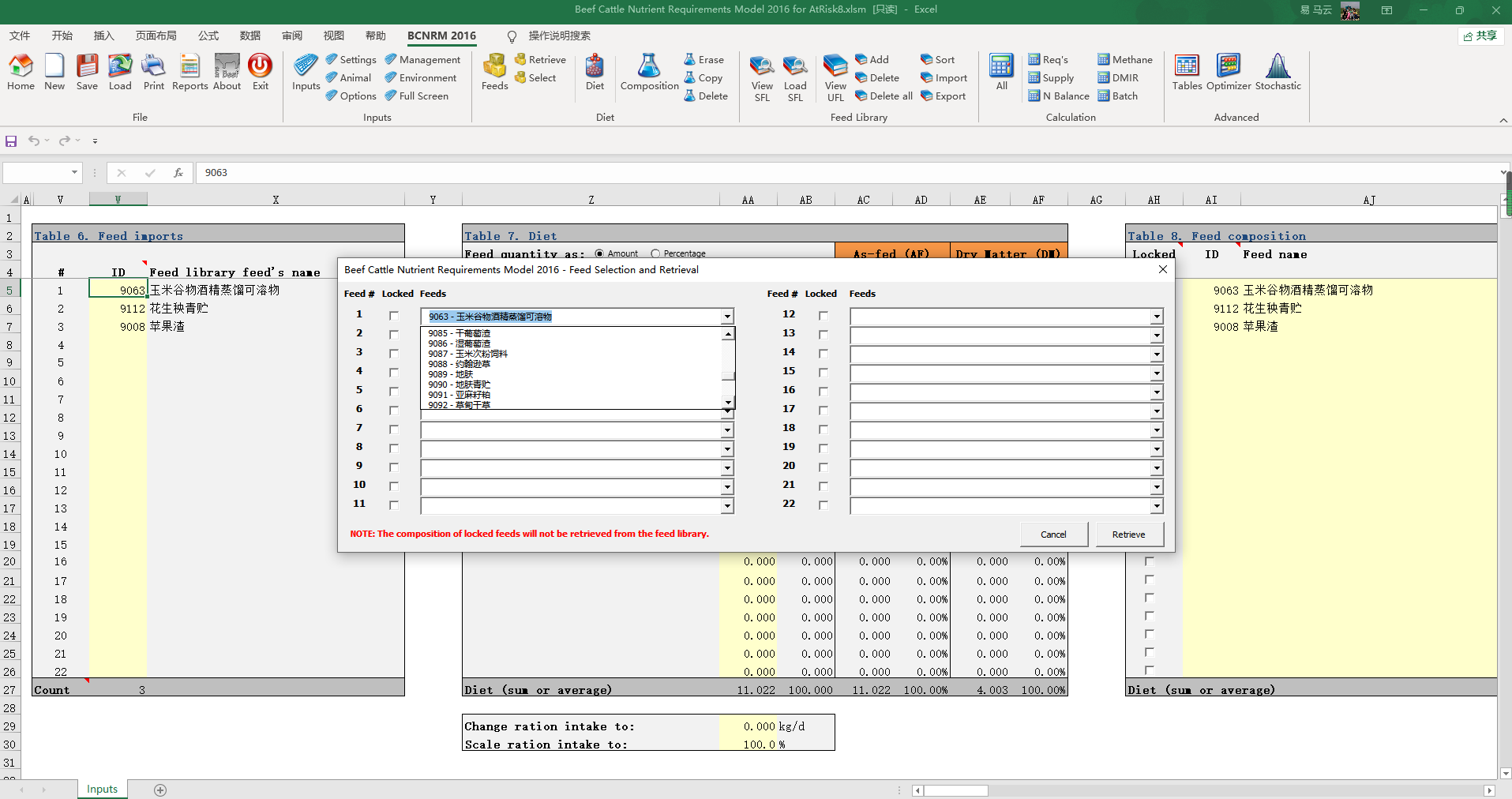Click Delete all in Feed Library
Screen dimensions: 1512x799
pyautogui.click(x=884, y=96)
